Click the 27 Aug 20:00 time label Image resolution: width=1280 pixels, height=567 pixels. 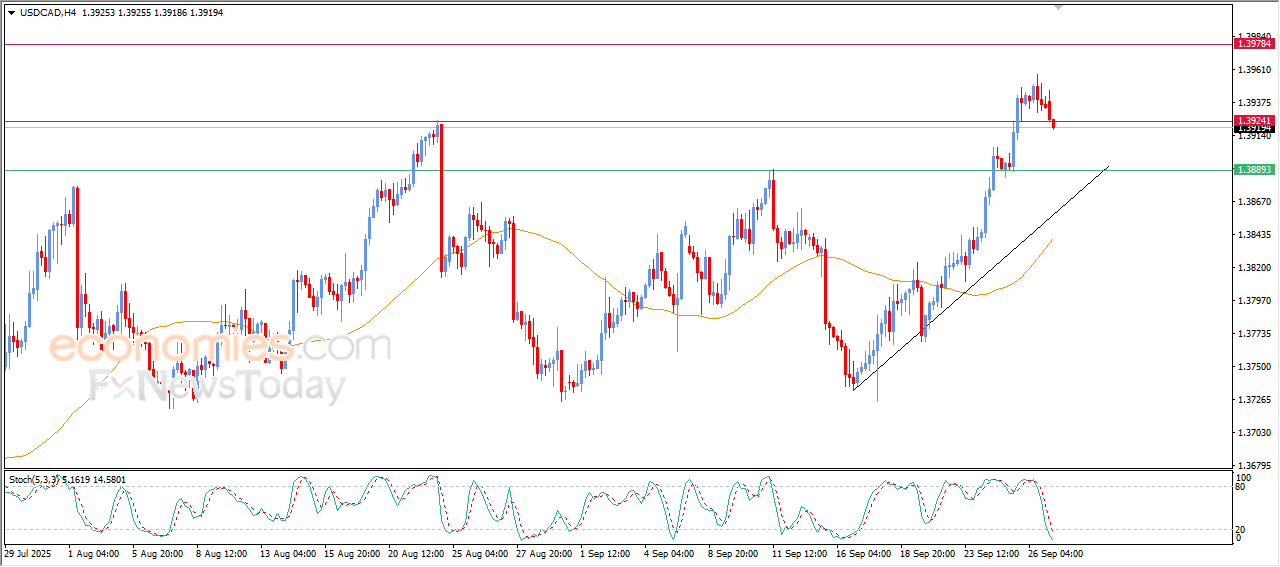[x=544, y=552]
